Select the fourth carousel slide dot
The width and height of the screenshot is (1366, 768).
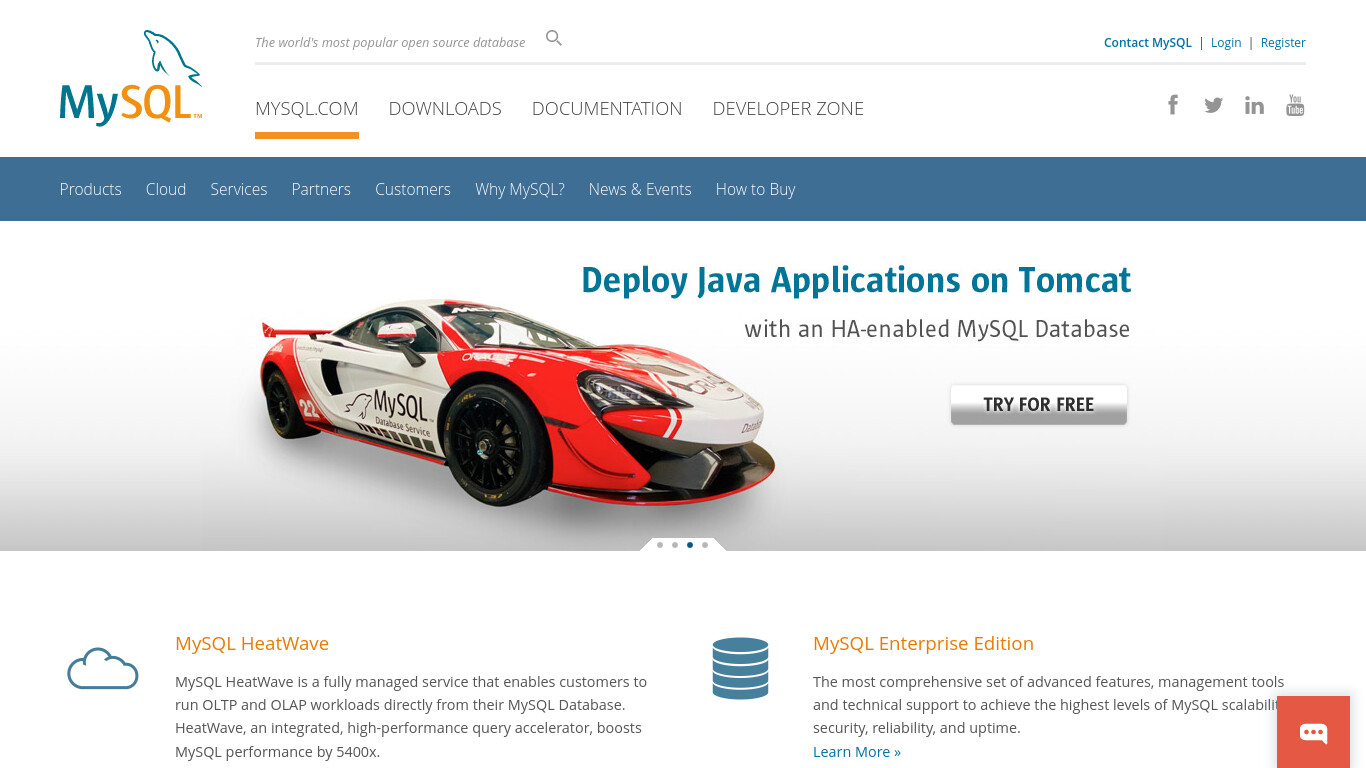705,545
